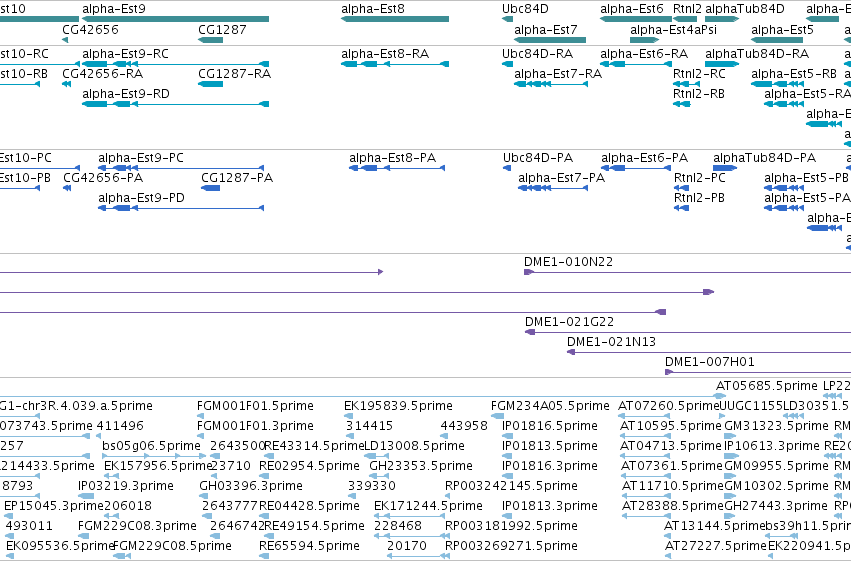The image size is (851, 561).
Task: Click the RP003269271.5prime EST label
Action: point(511,546)
